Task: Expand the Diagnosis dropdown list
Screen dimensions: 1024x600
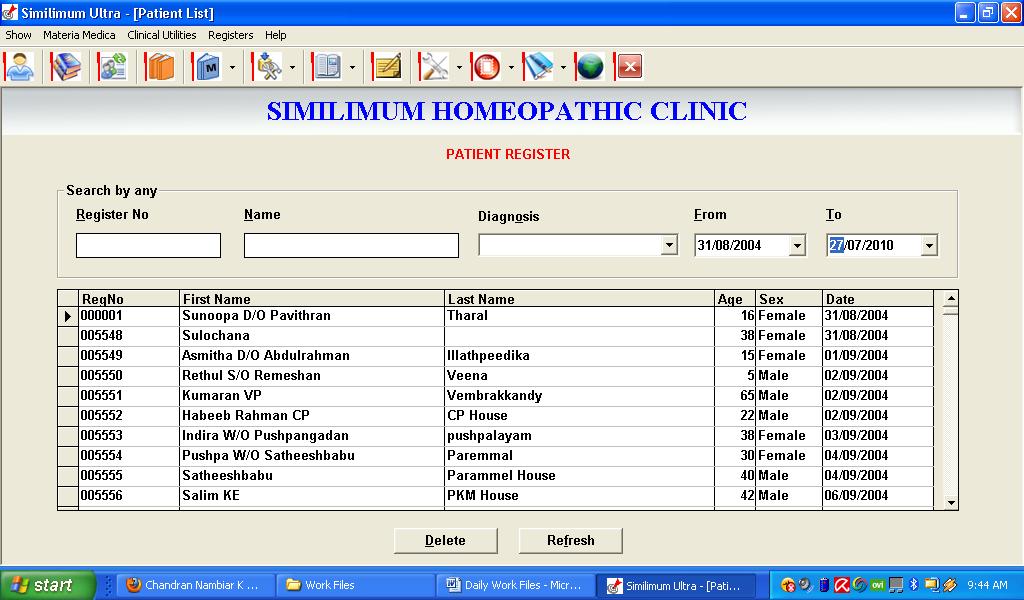Action: [x=669, y=246]
